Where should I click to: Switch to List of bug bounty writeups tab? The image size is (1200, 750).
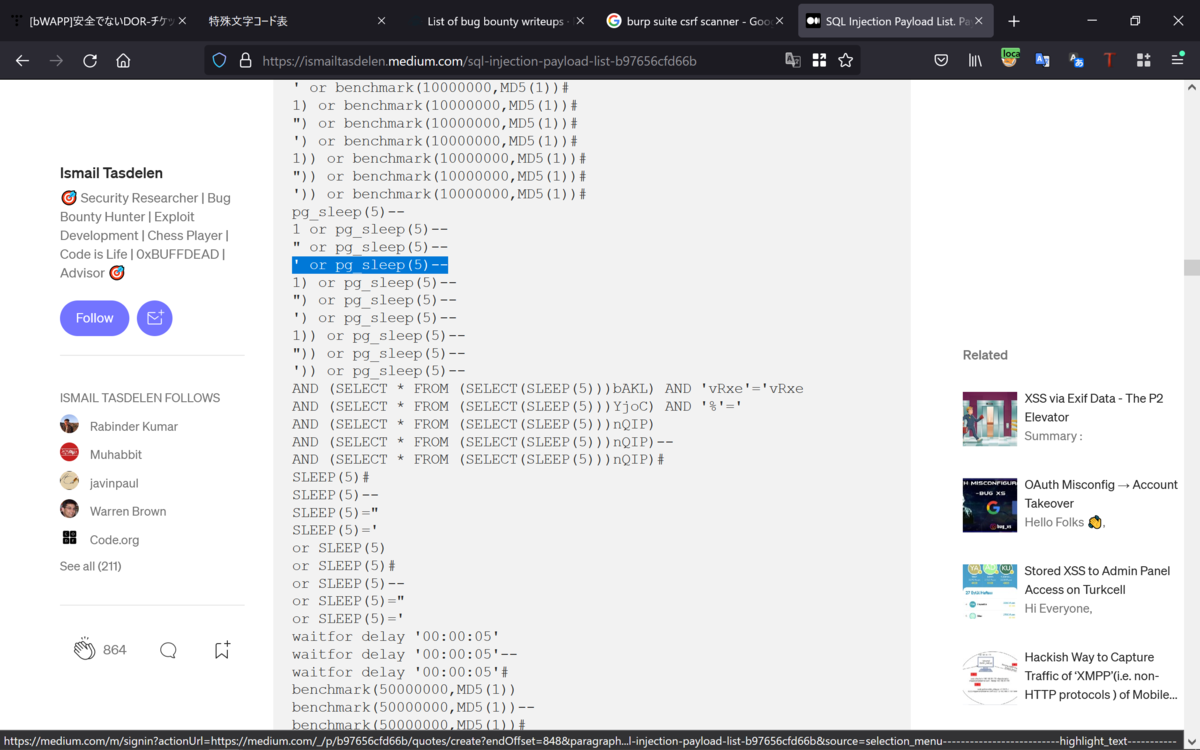tap(495, 21)
